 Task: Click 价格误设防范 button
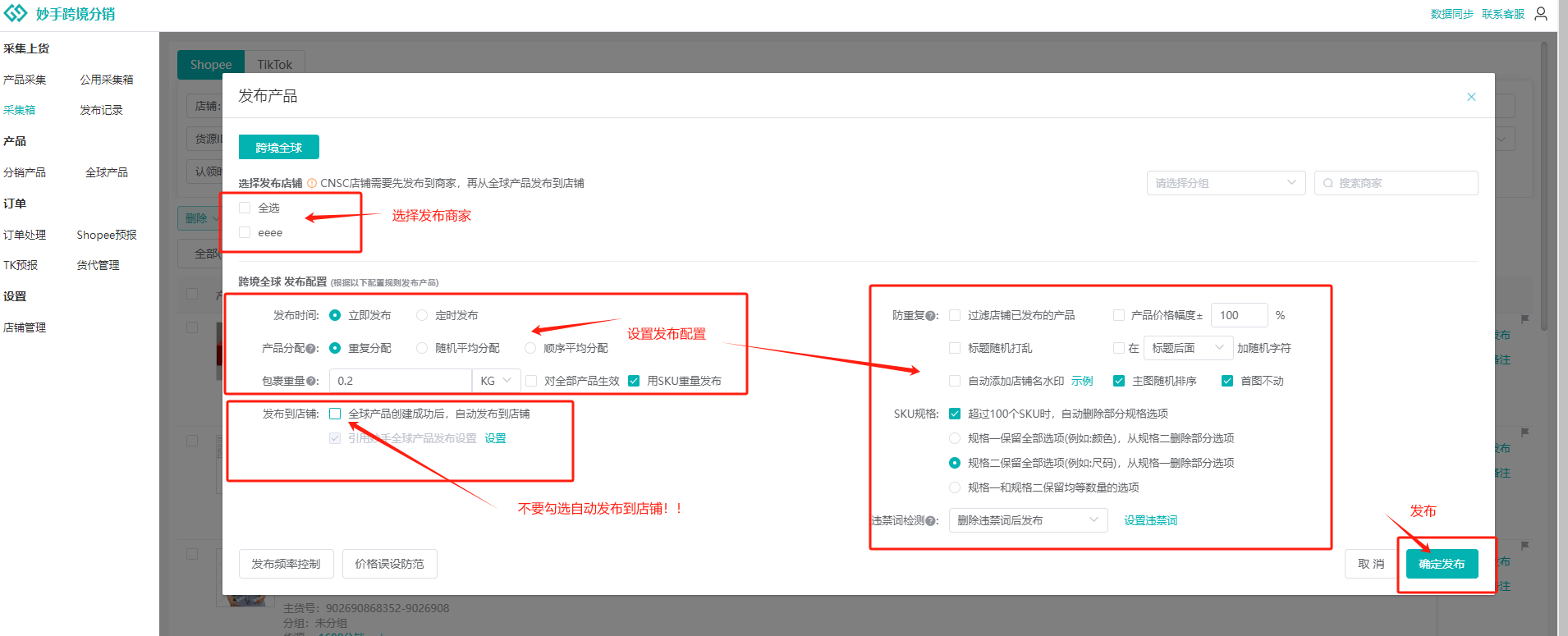[390, 564]
